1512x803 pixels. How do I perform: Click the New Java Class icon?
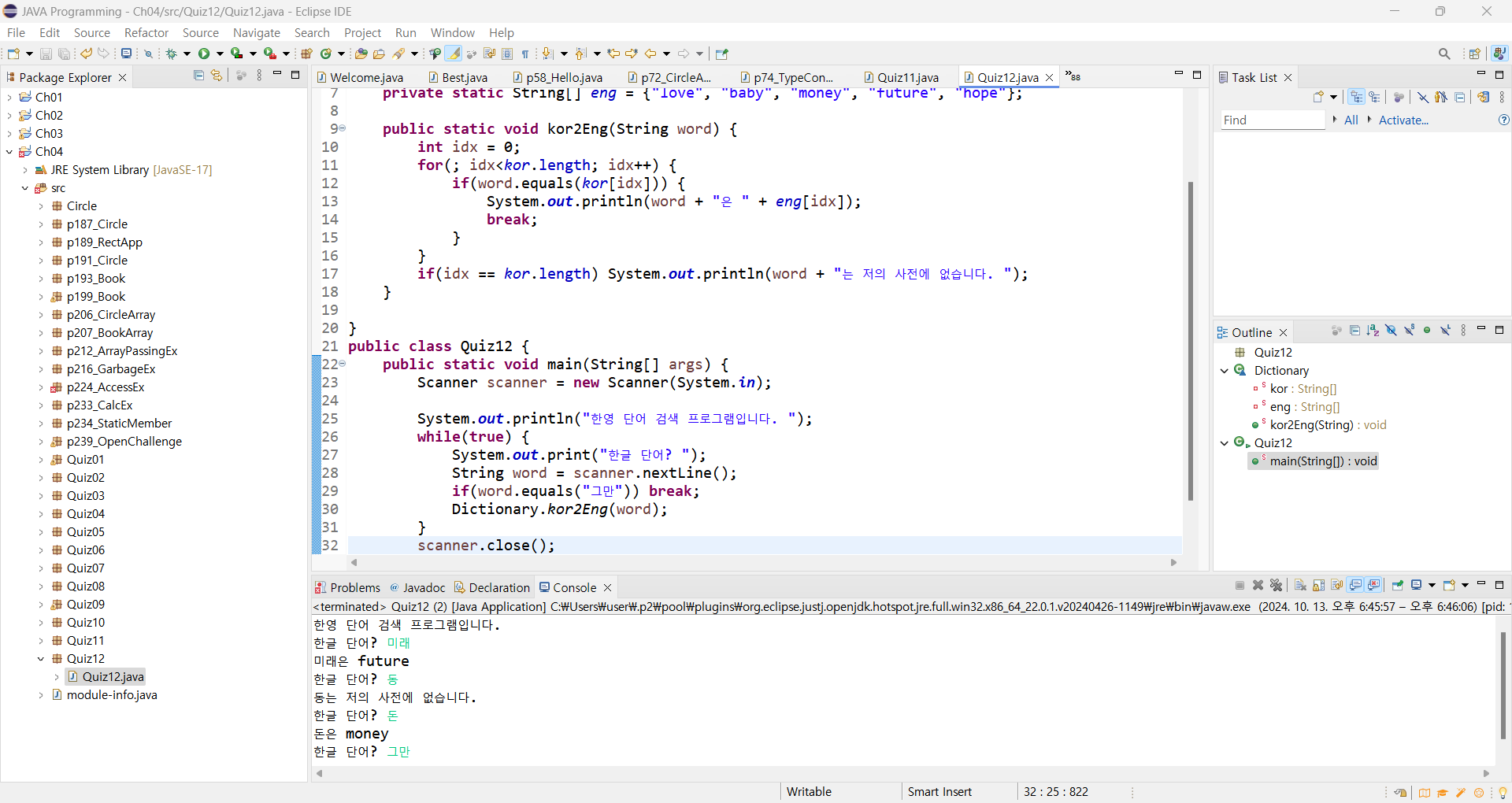[325, 54]
